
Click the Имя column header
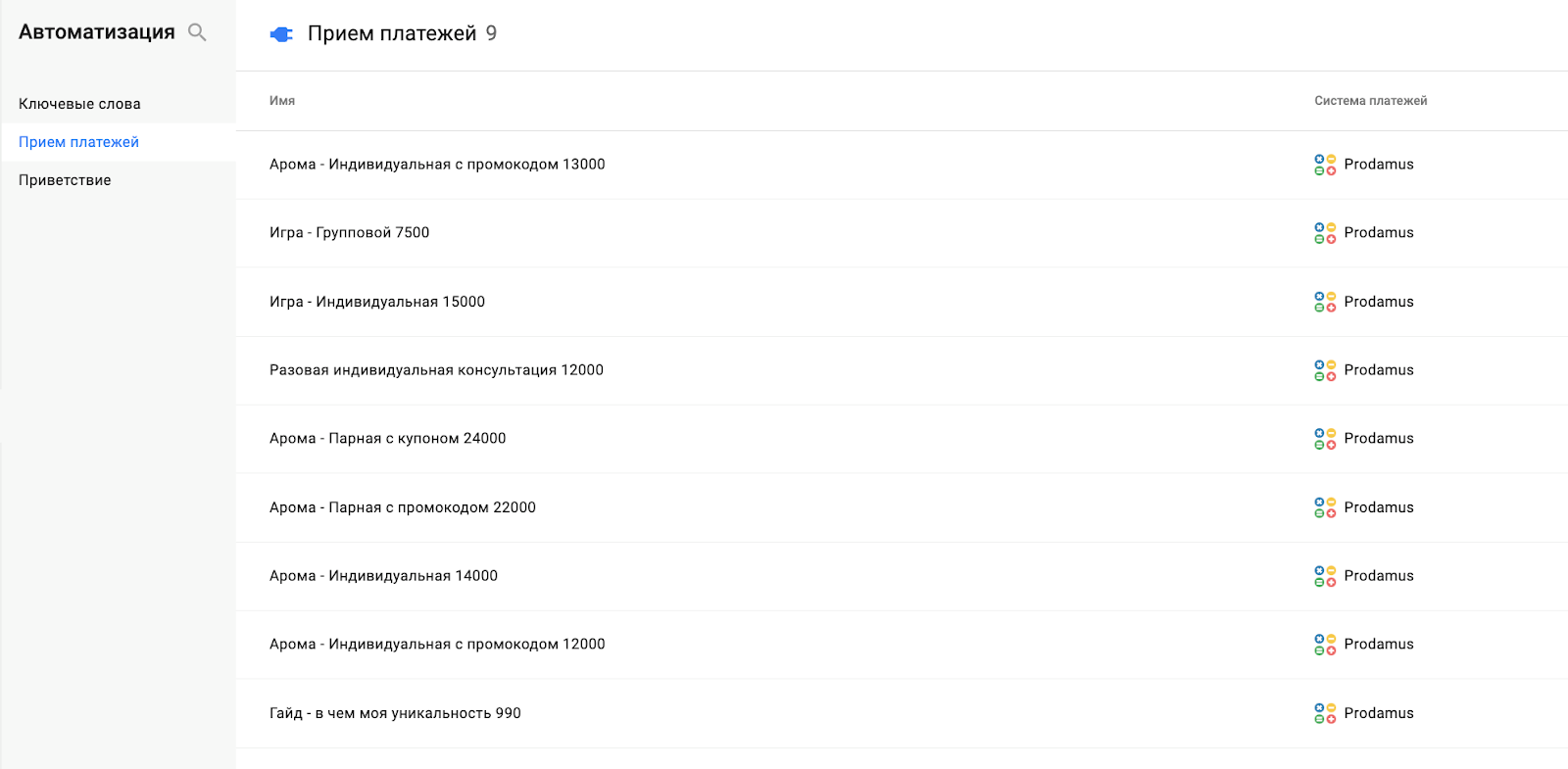(x=282, y=101)
